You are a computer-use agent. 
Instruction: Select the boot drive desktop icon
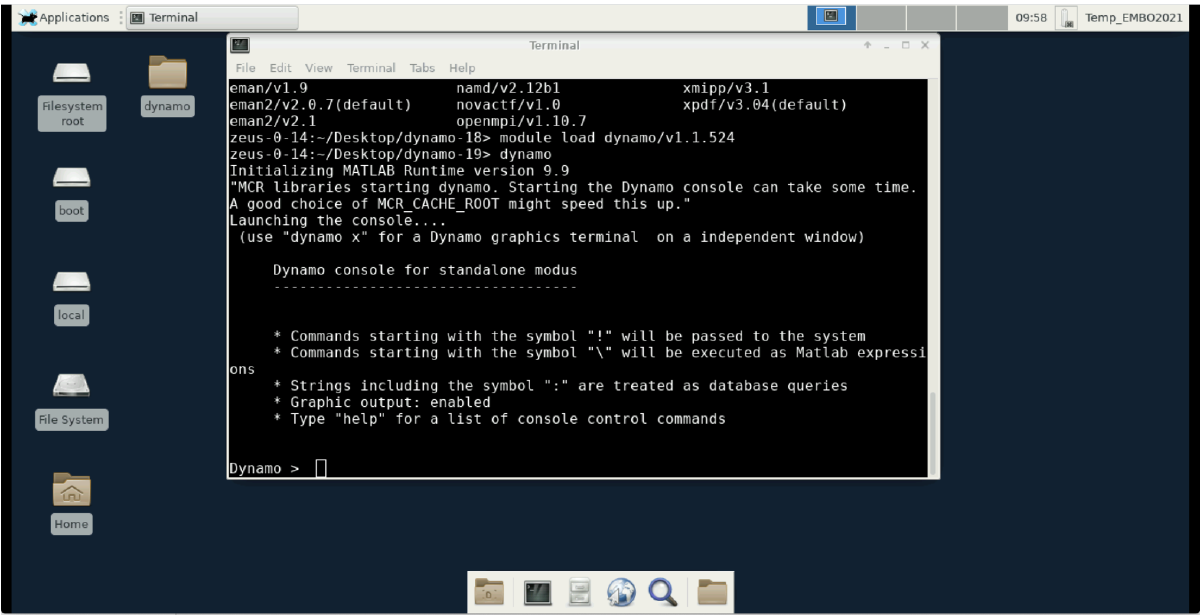point(72,190)
